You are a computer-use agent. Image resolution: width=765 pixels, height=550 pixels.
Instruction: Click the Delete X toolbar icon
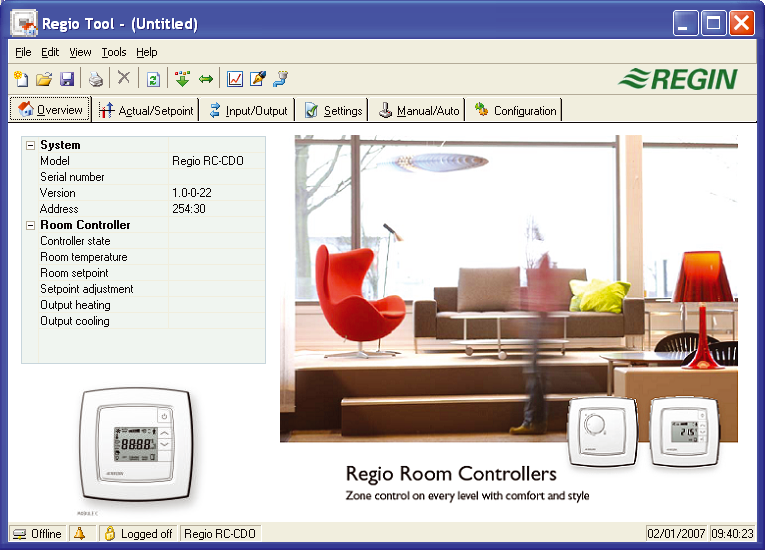tap(124, 78)
